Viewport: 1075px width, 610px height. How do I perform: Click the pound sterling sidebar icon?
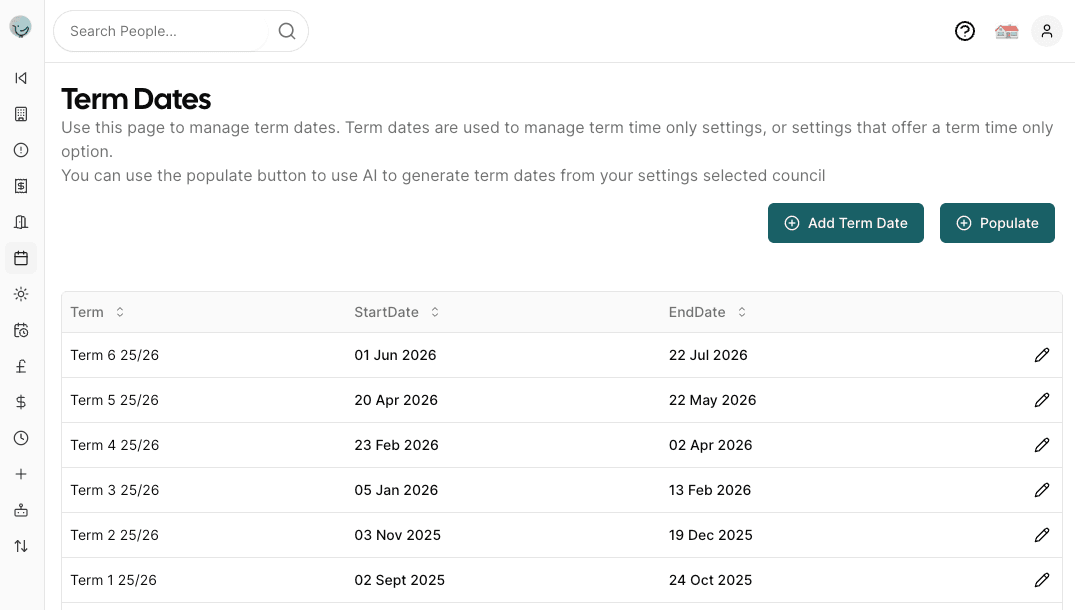tap(21, 365)
